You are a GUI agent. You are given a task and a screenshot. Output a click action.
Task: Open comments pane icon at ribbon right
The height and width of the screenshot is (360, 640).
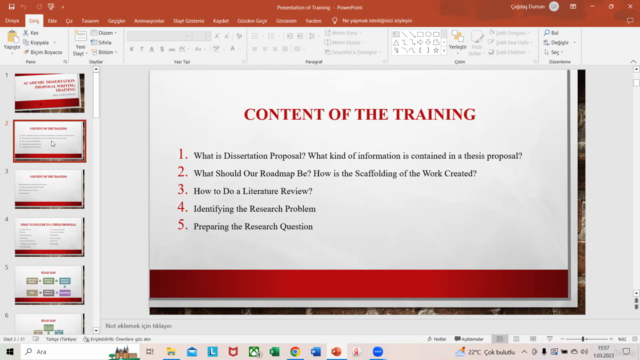pos(630,20)
